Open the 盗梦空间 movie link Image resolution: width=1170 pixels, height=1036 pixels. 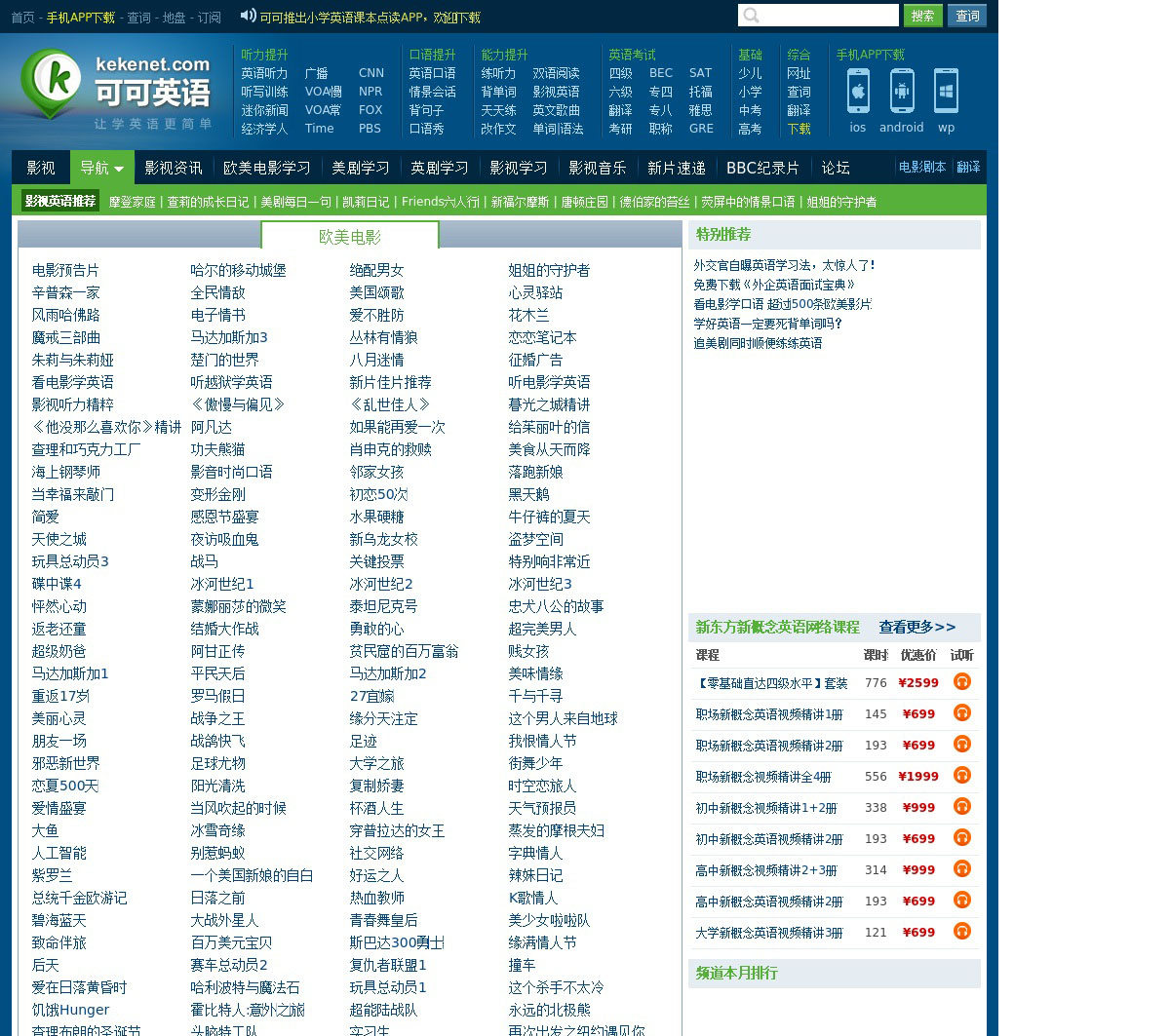[x=535, y=539]
